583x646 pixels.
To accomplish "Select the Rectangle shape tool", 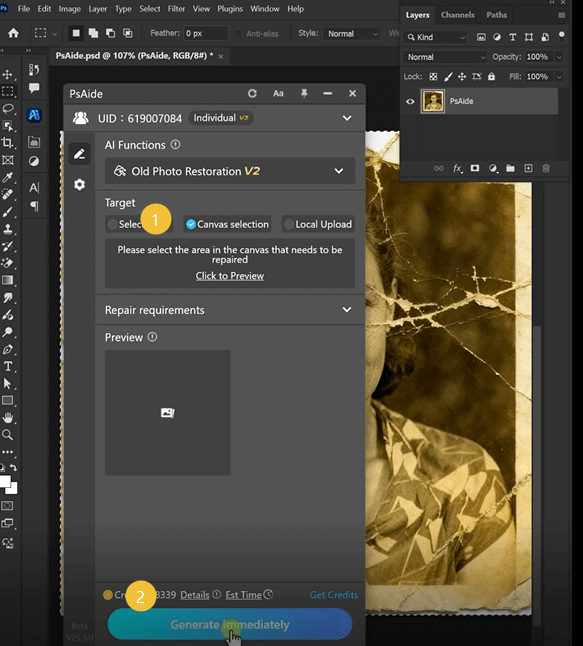I will click(x=7, y=400).
